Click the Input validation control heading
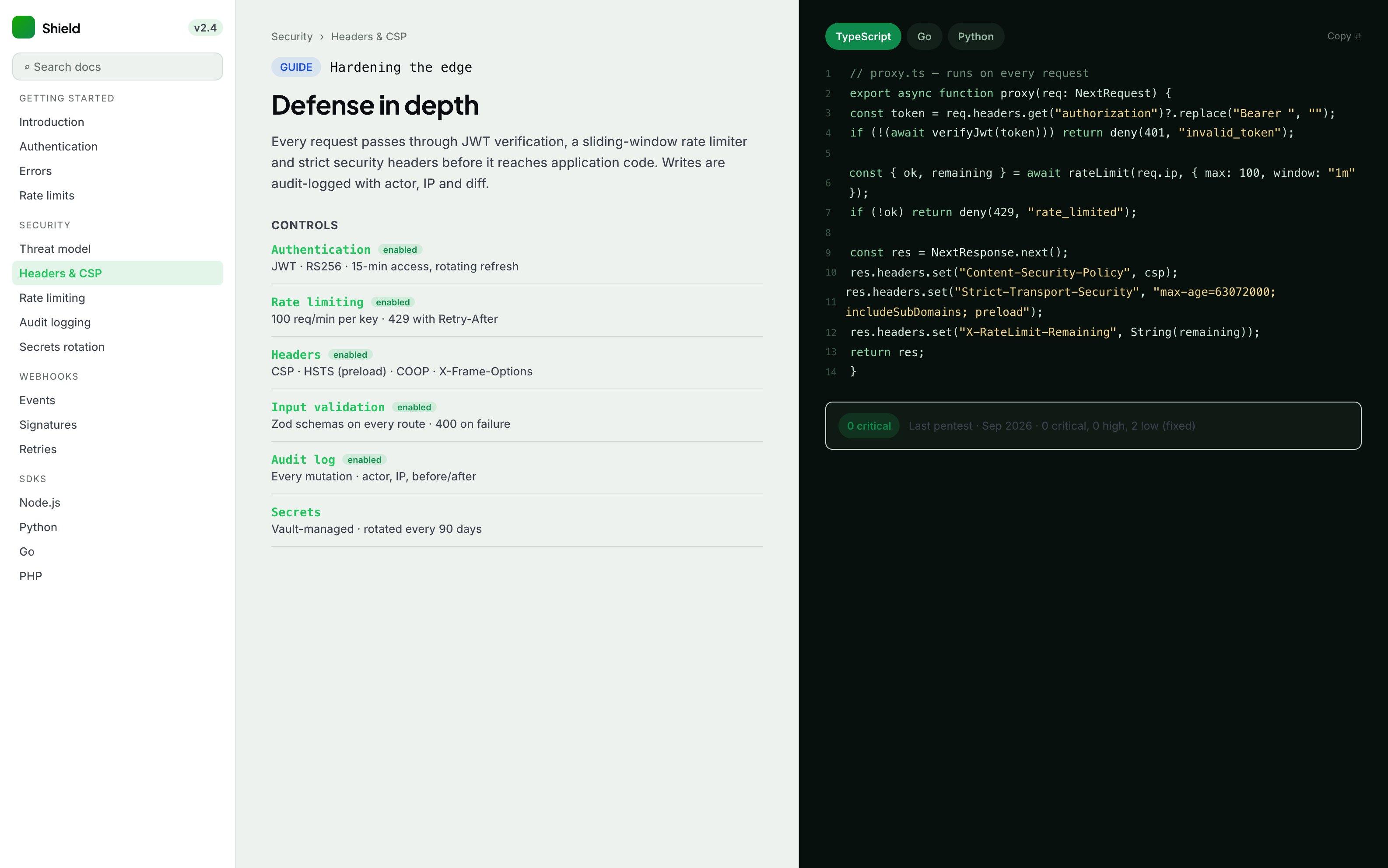 (x=328, y=407)
